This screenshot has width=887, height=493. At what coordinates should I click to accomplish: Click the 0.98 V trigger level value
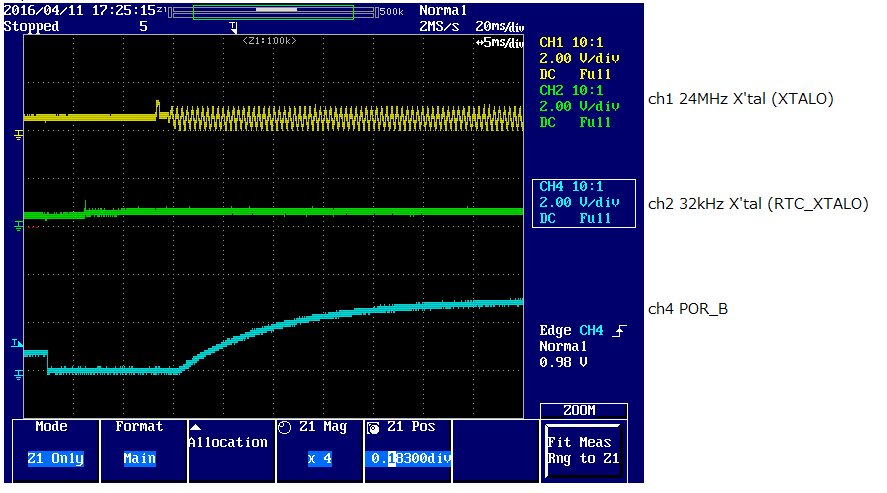click(x=563, y=362)
